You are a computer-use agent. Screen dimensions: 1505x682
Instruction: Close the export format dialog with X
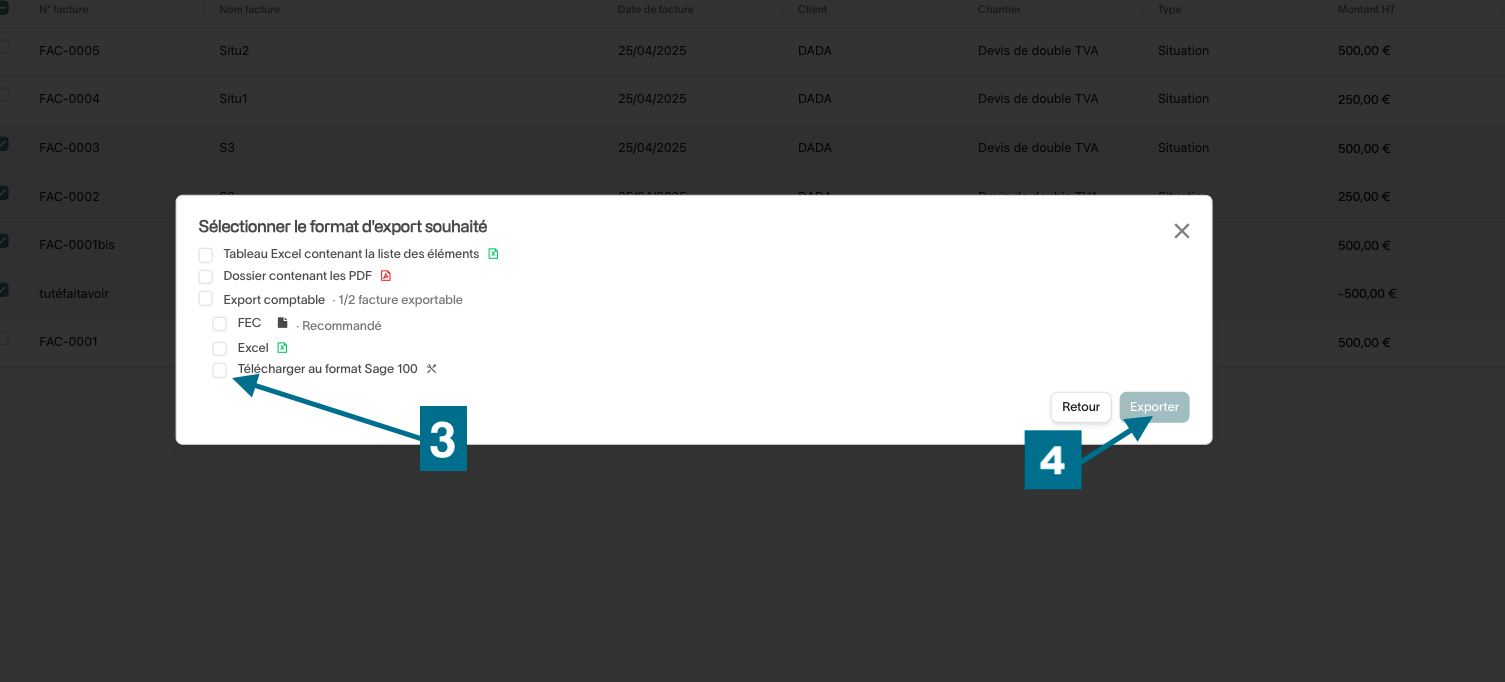point(1182,231)
